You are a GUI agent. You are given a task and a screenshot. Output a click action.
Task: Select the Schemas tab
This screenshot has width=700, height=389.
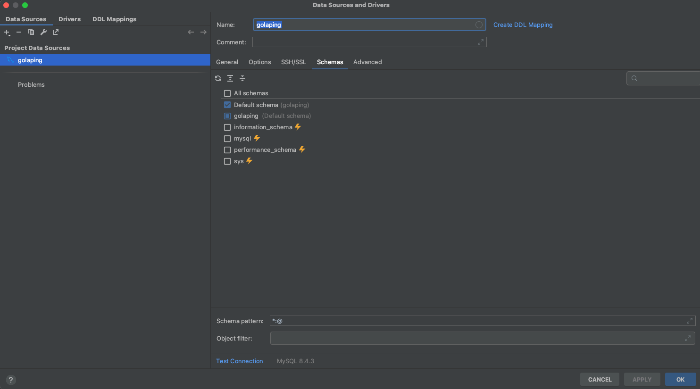click(330, 62)
